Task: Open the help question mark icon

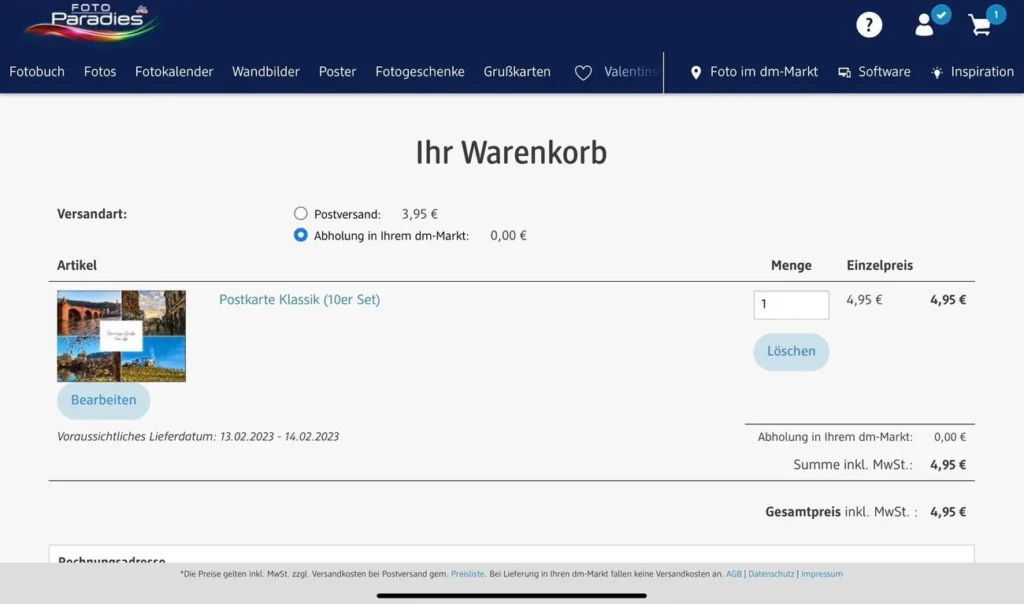Action: 869,25
